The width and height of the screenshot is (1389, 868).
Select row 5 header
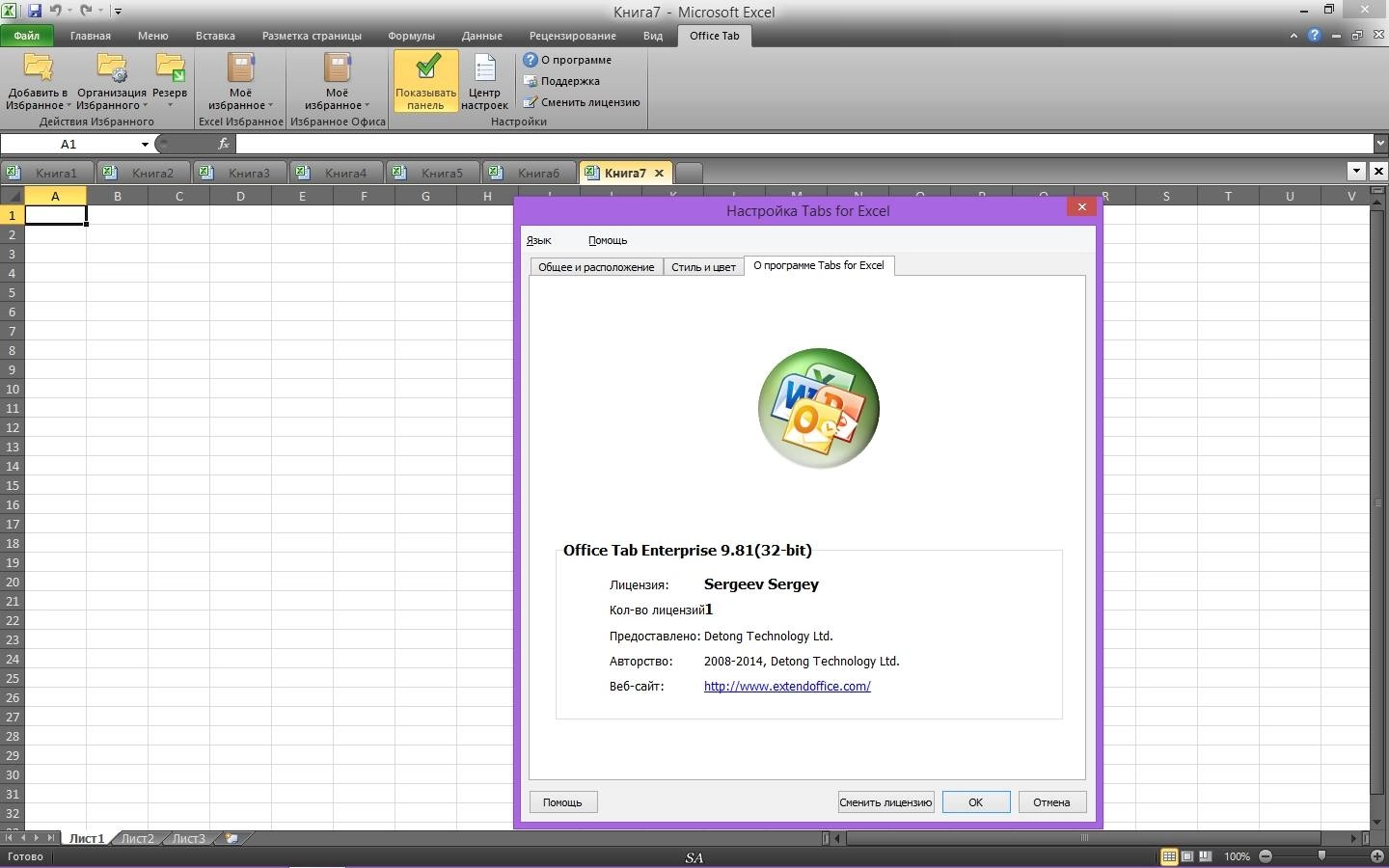coord(13,292)
